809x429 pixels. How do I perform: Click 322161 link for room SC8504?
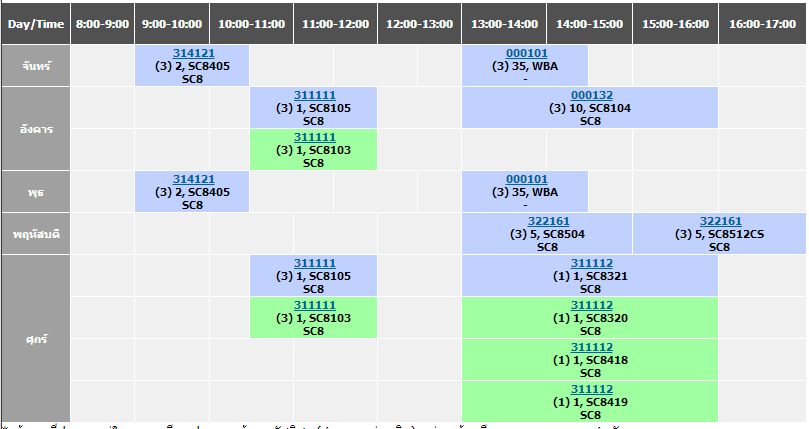[548, 221]
